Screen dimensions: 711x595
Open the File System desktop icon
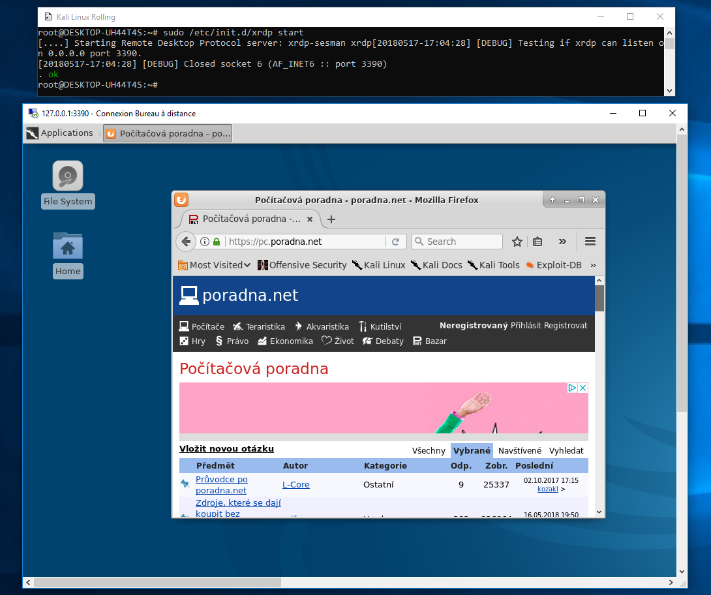pos(68,184)
